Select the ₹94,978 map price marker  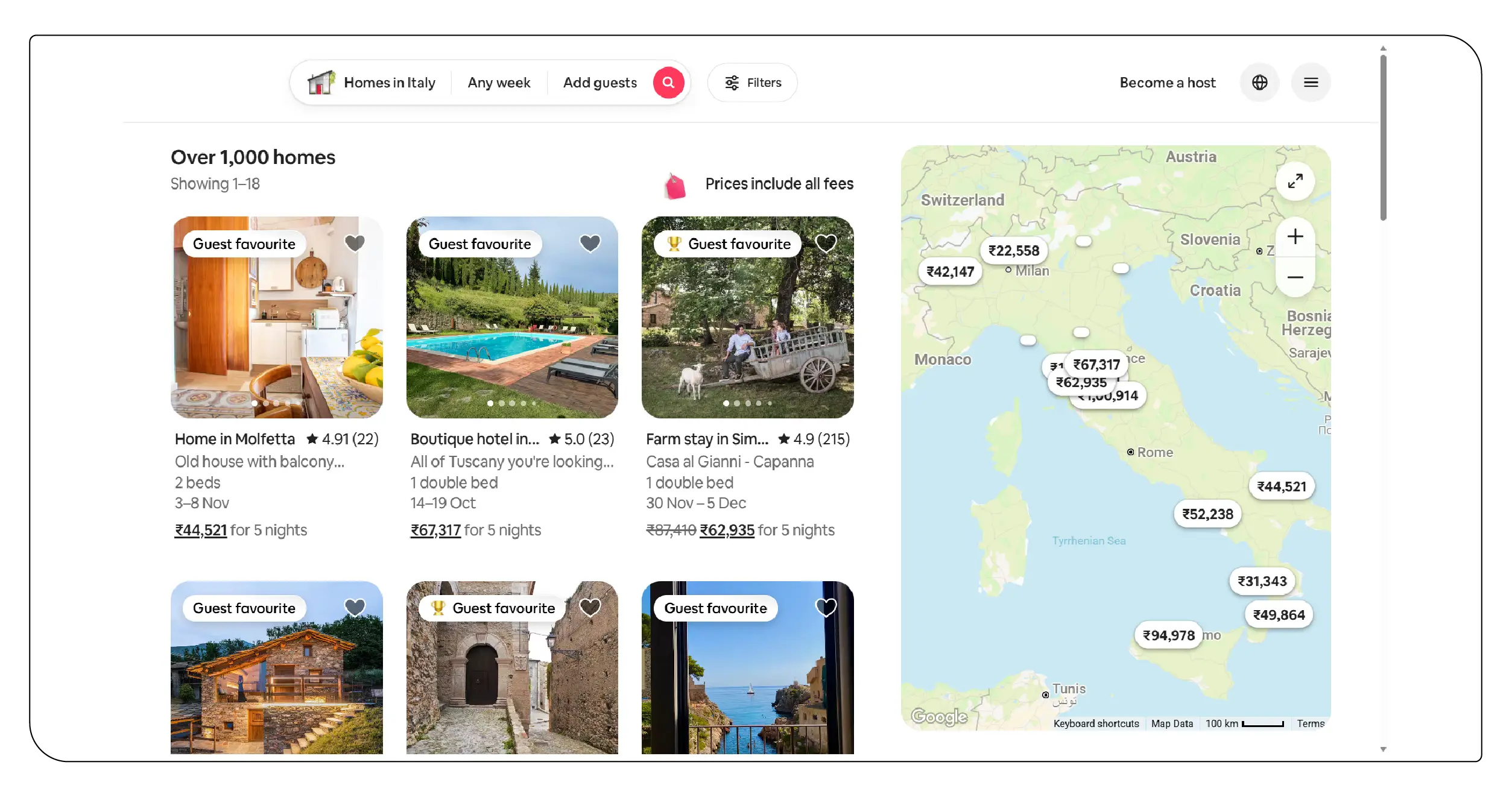[1168, 635]
